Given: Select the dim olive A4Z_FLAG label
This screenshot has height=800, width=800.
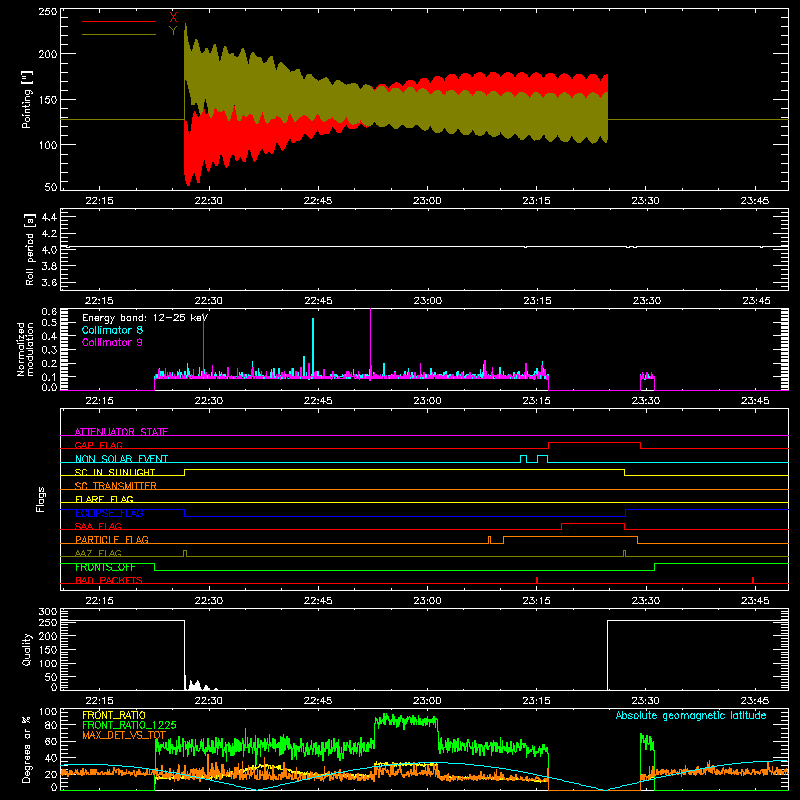Looking at the screenshot, I should click(x=98, y=553).
